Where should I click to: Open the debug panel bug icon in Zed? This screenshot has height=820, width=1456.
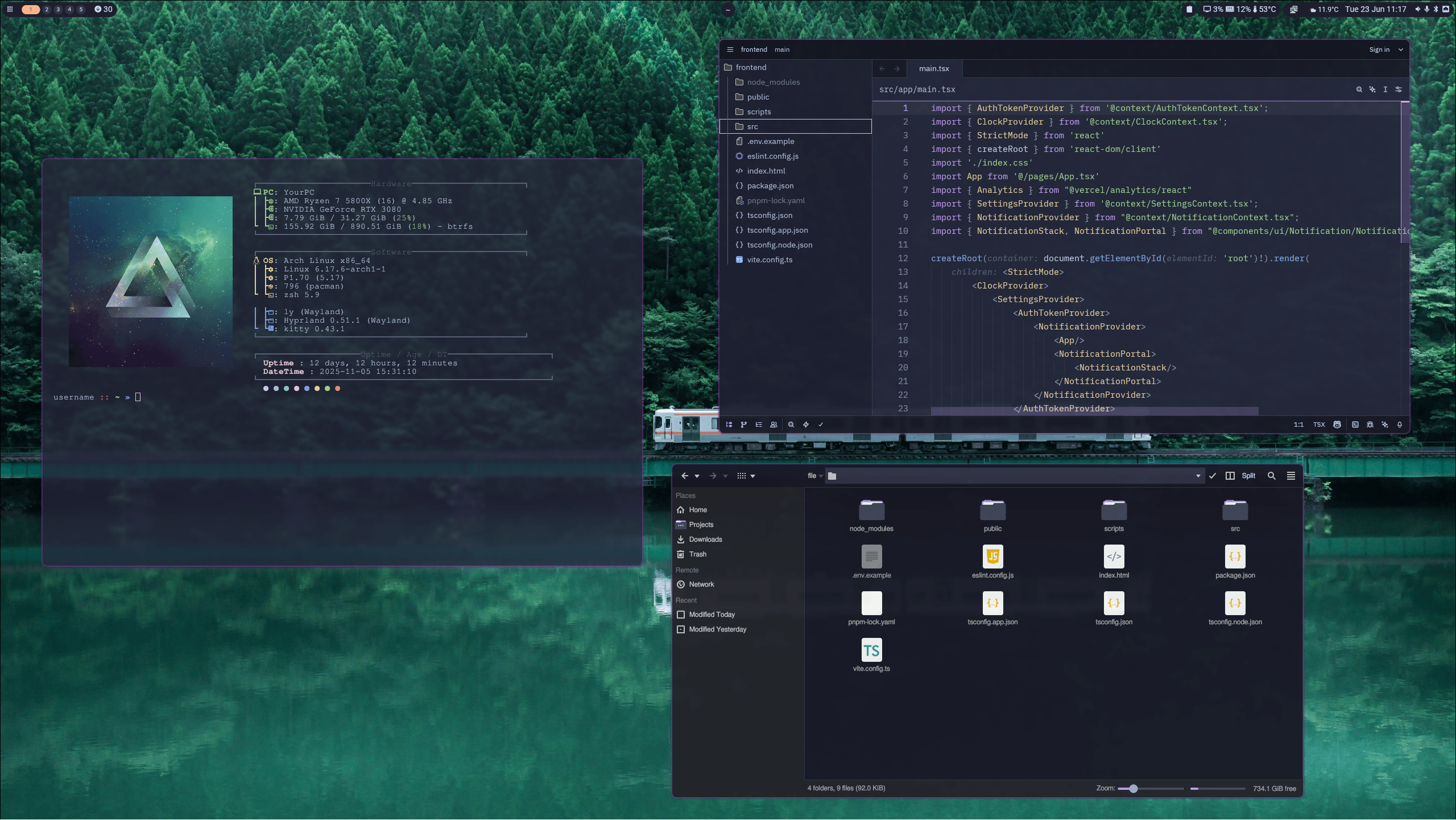coord(1370,425)
